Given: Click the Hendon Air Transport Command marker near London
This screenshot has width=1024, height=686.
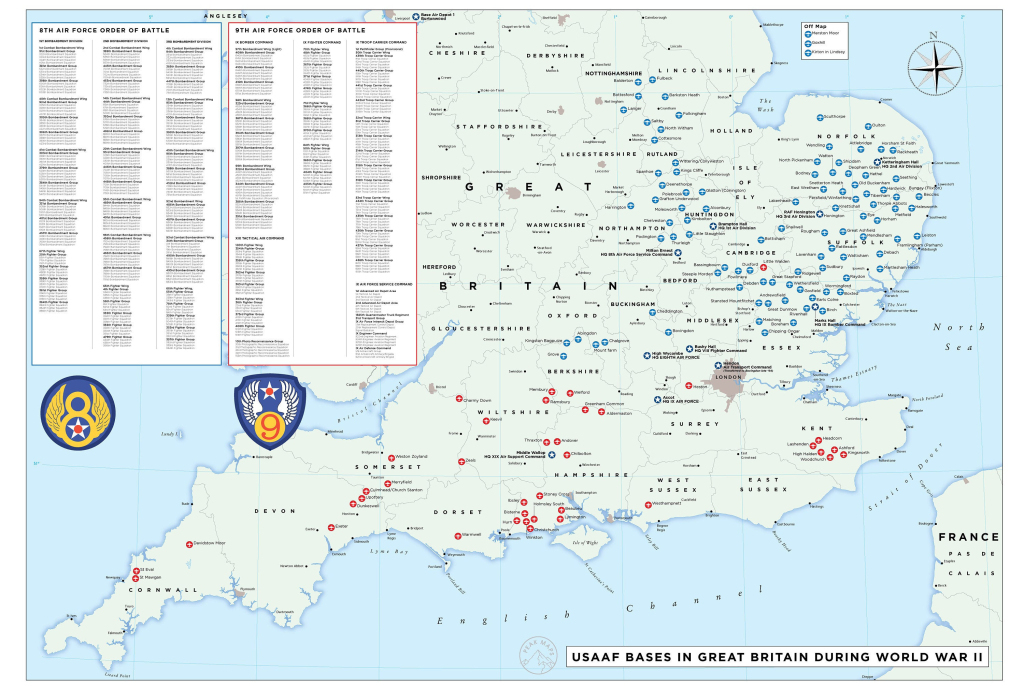Looking at the screenshot, I should (x=720, y=363).
